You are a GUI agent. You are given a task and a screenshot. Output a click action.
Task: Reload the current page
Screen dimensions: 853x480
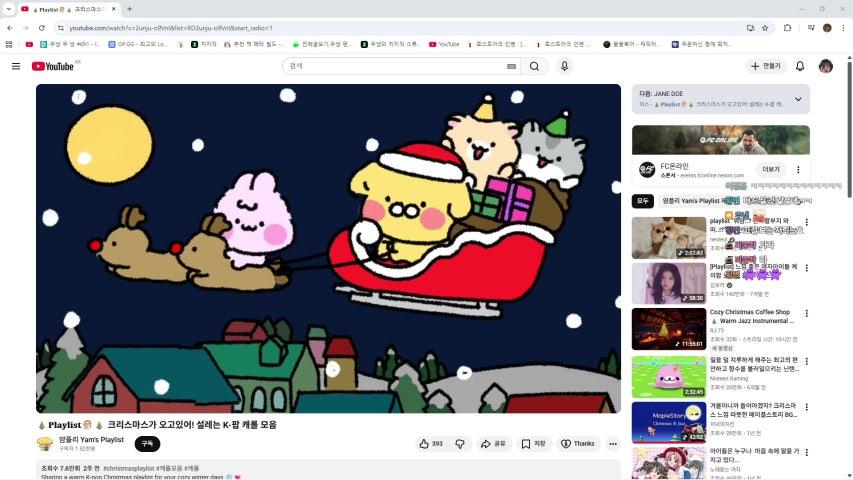[42, 28]
